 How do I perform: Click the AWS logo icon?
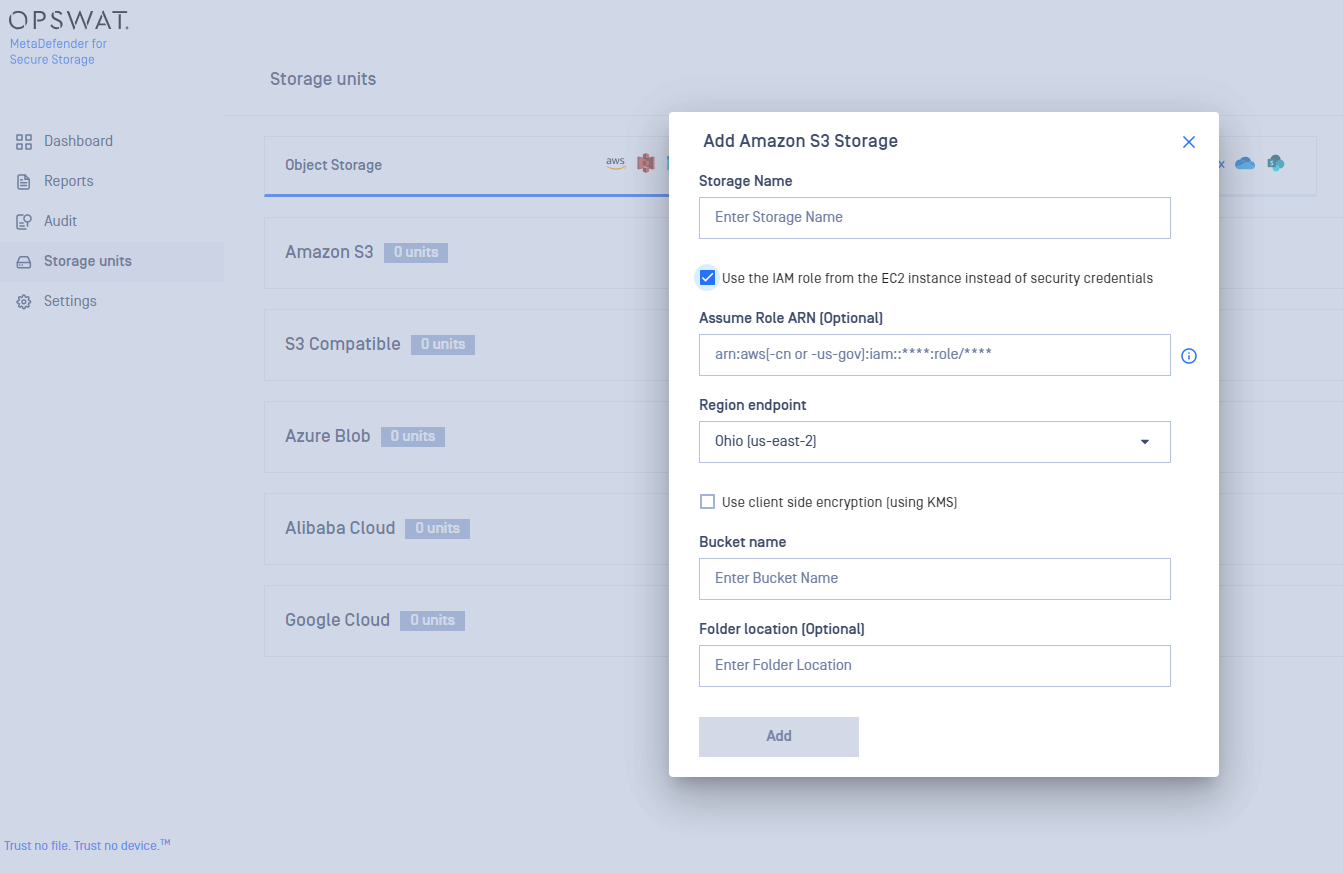[x=615, y=163]
